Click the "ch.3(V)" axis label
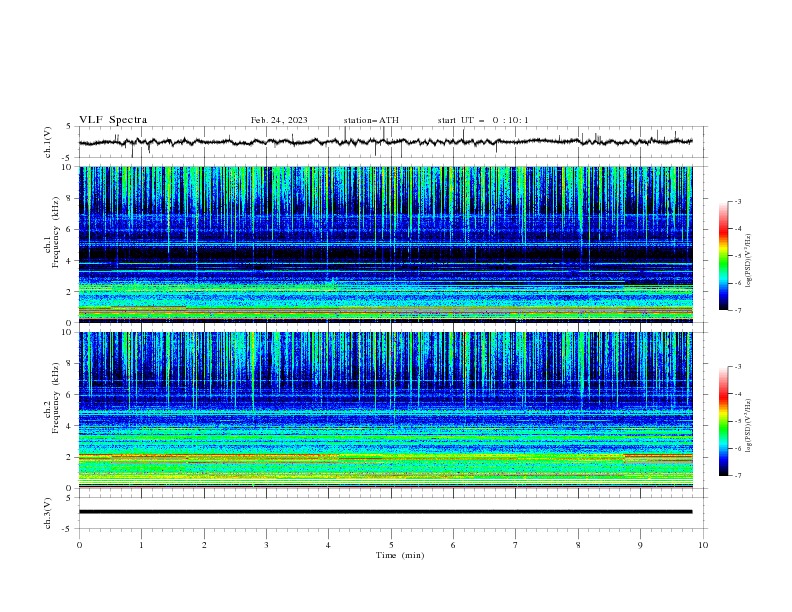The height and width of the screenshot is (612, 792). pos(48,513)
